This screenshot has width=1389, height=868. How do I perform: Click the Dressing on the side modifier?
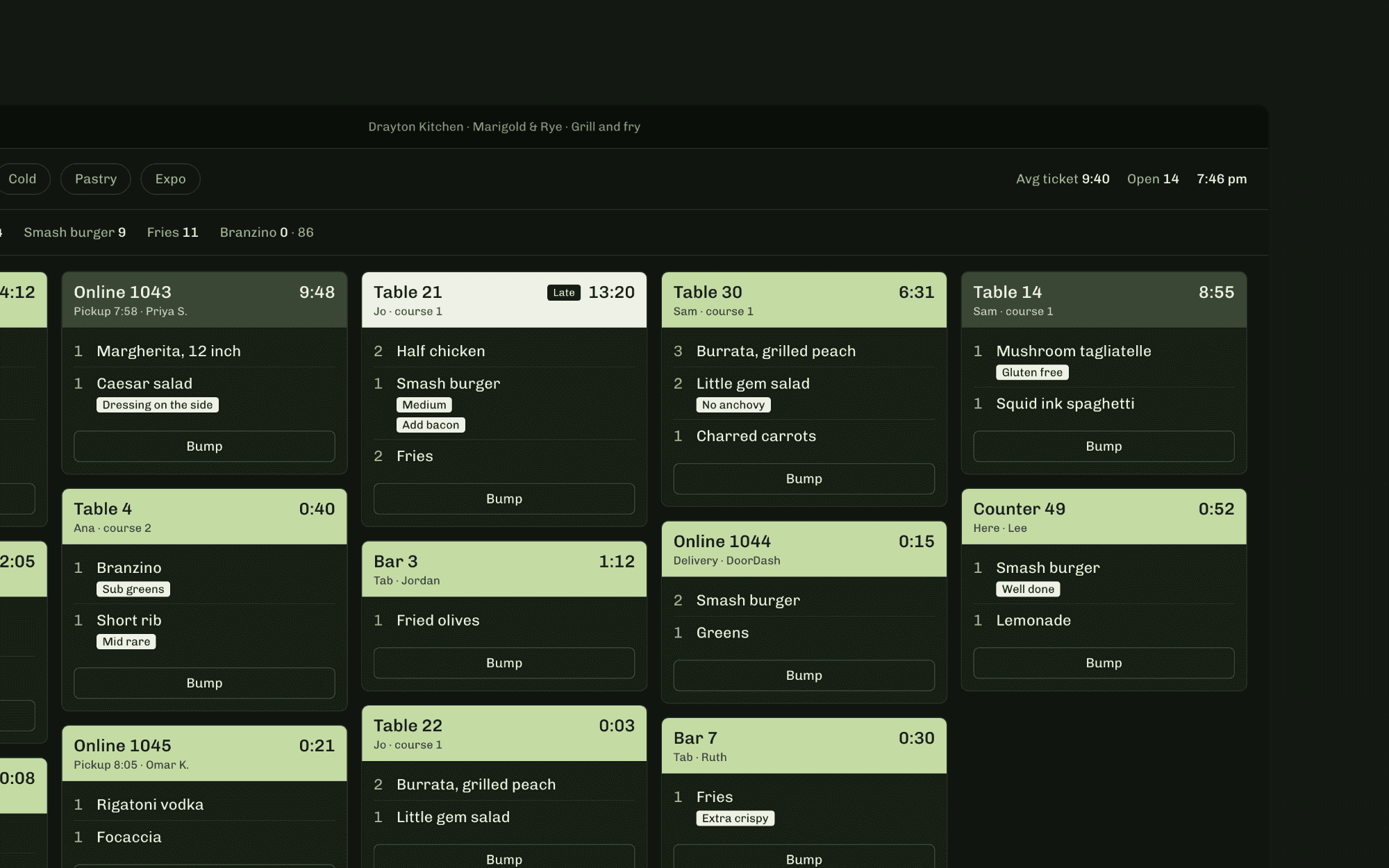[158, 406]
